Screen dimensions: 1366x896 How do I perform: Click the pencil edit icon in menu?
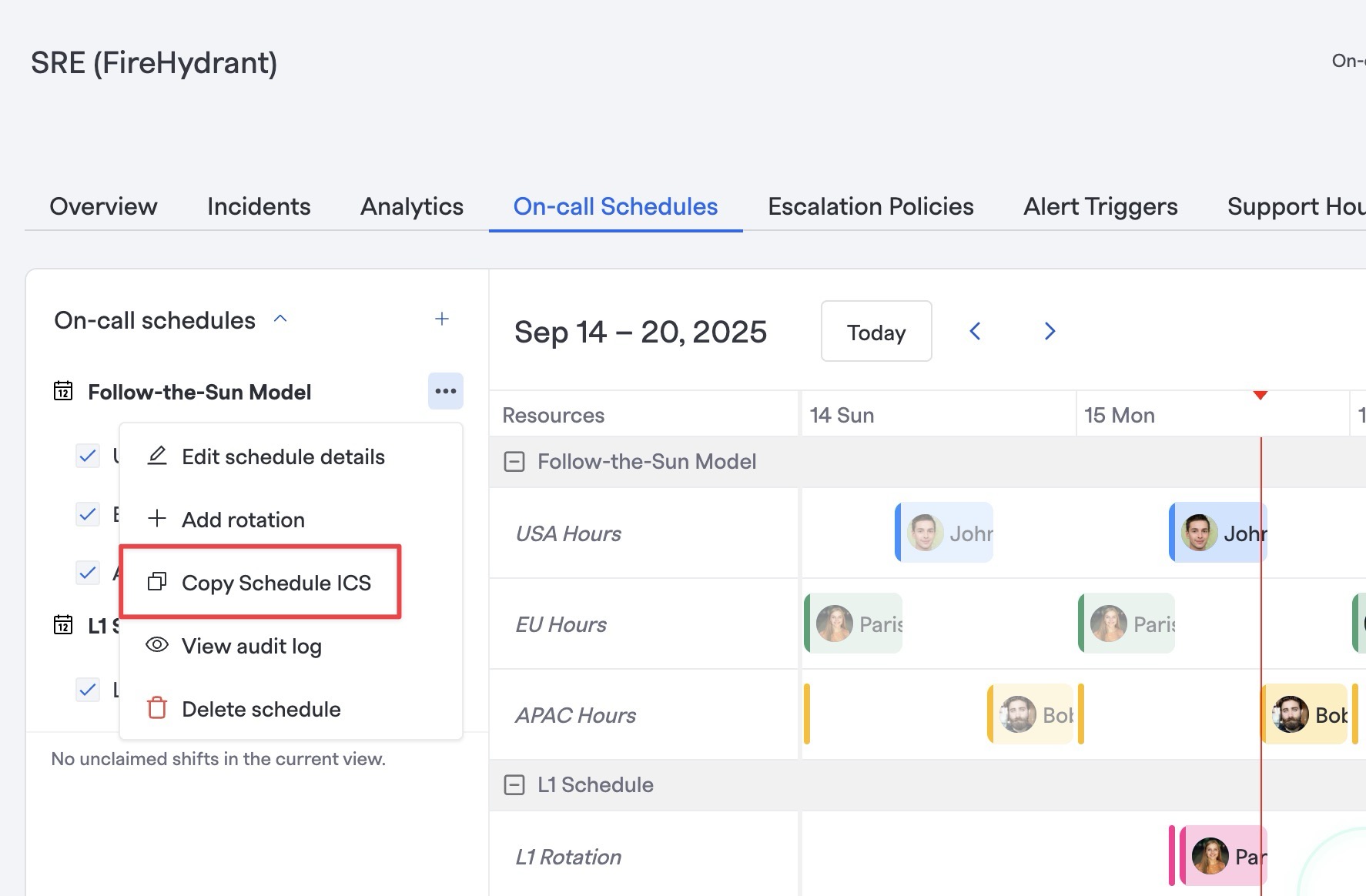(157, 456)
